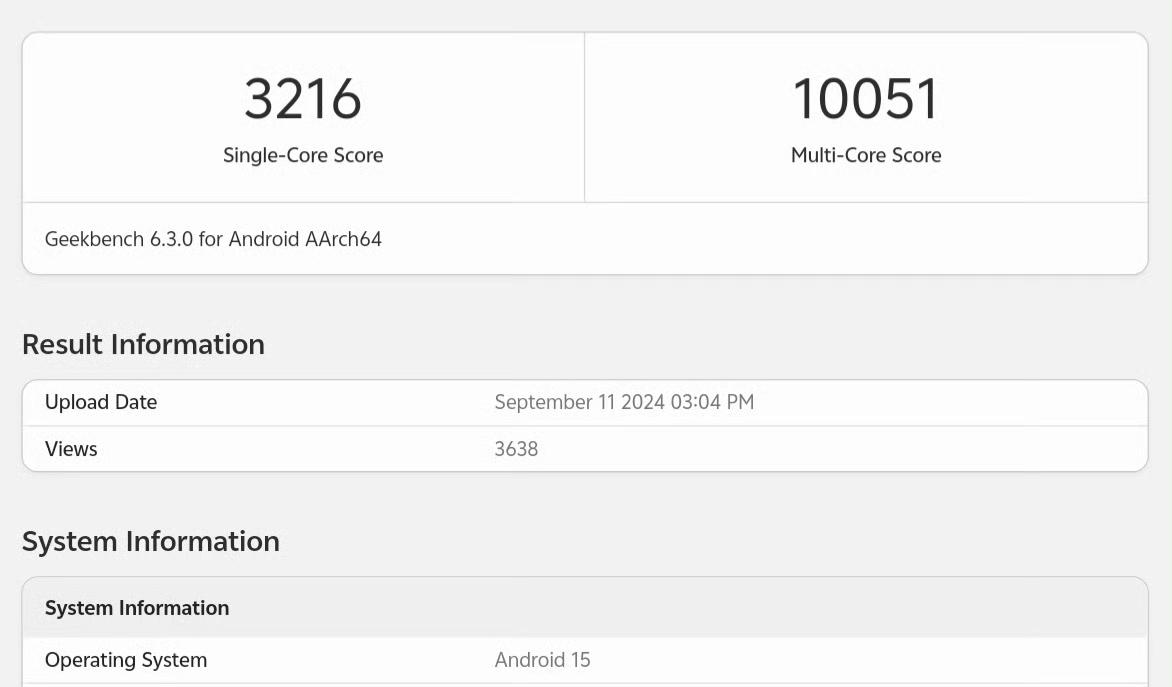1172x687 pixels.
Task: Click the 3638 views count
Action: pos(516,449)
